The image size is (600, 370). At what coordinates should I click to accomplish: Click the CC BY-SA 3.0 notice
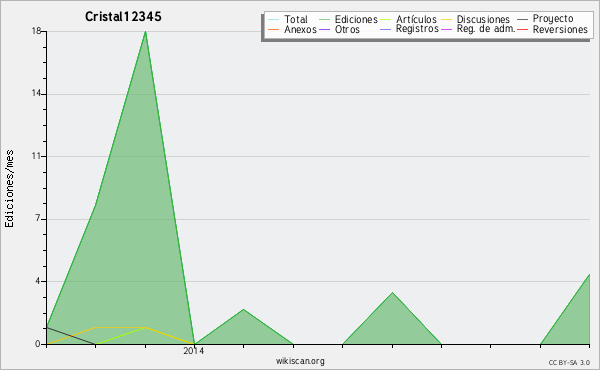[569, 363]
